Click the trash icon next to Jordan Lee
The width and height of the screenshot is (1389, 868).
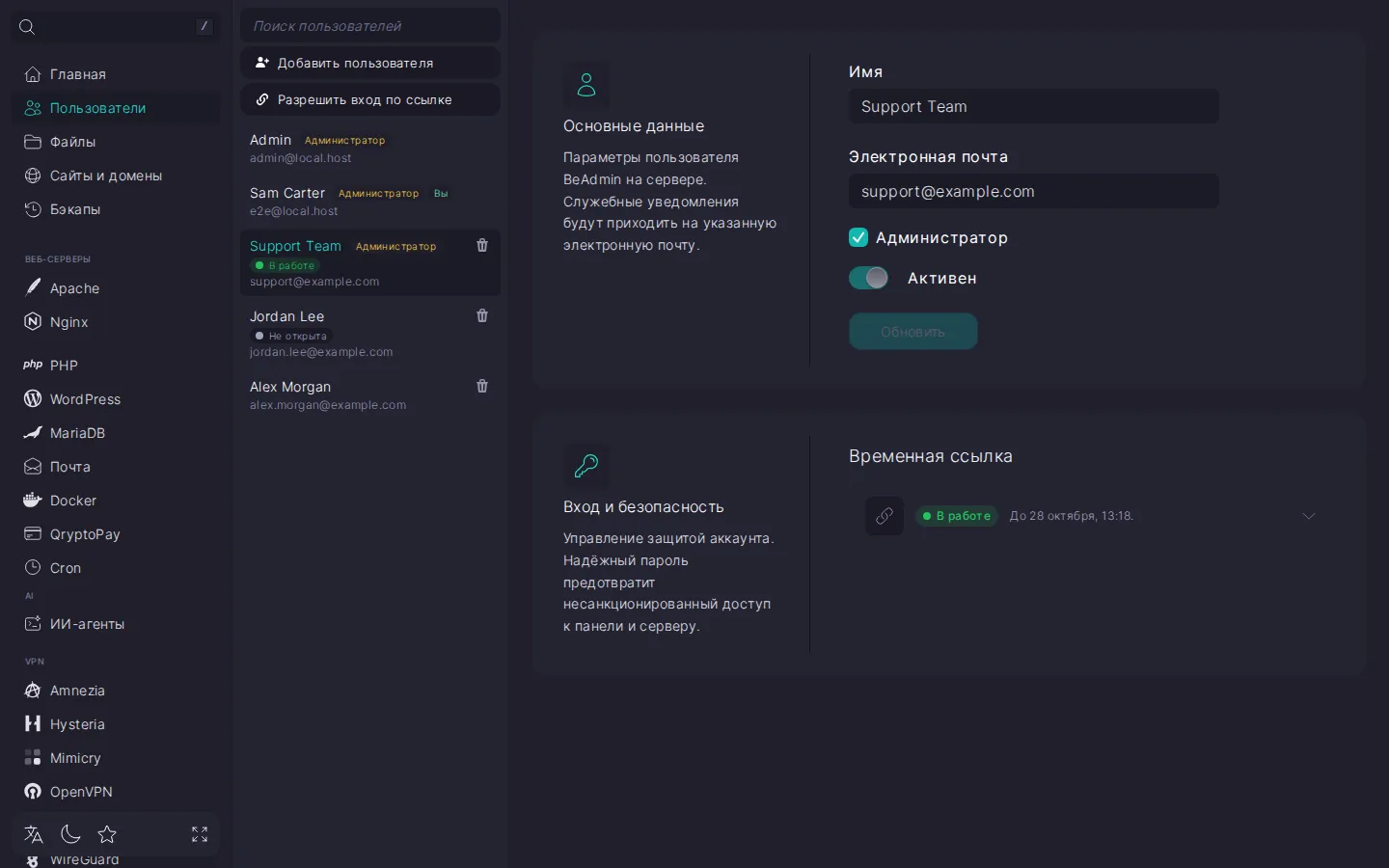pyautogui.click(x=482, y=316)
